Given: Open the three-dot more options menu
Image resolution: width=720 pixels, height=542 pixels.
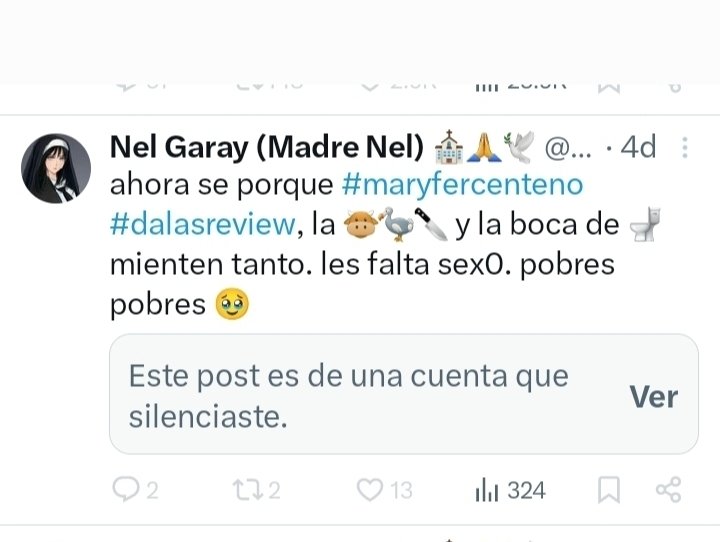Looking at the screenshot, I should (685, 148).
